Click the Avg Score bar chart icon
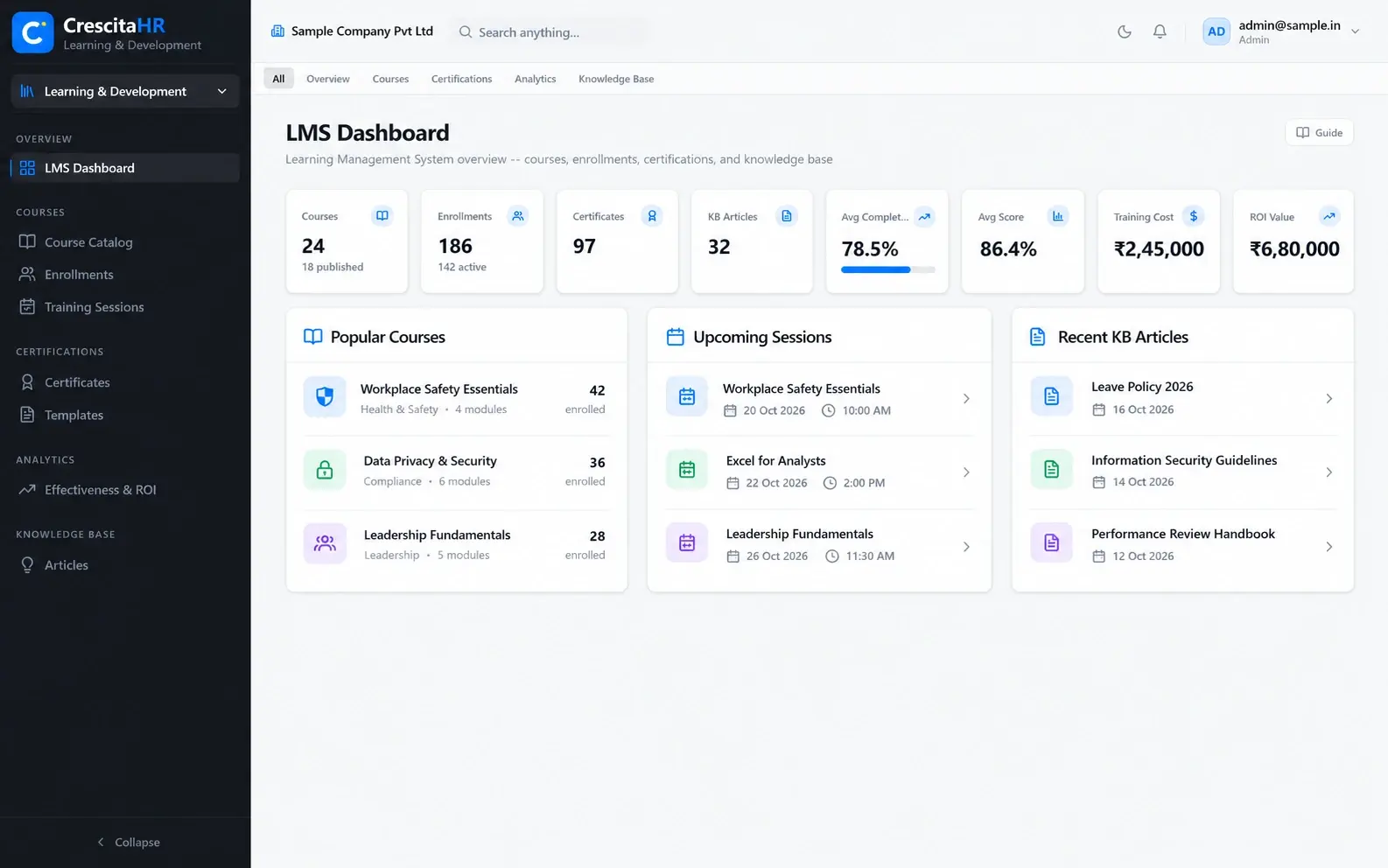1388x868 pixels. pos(1058,216)
